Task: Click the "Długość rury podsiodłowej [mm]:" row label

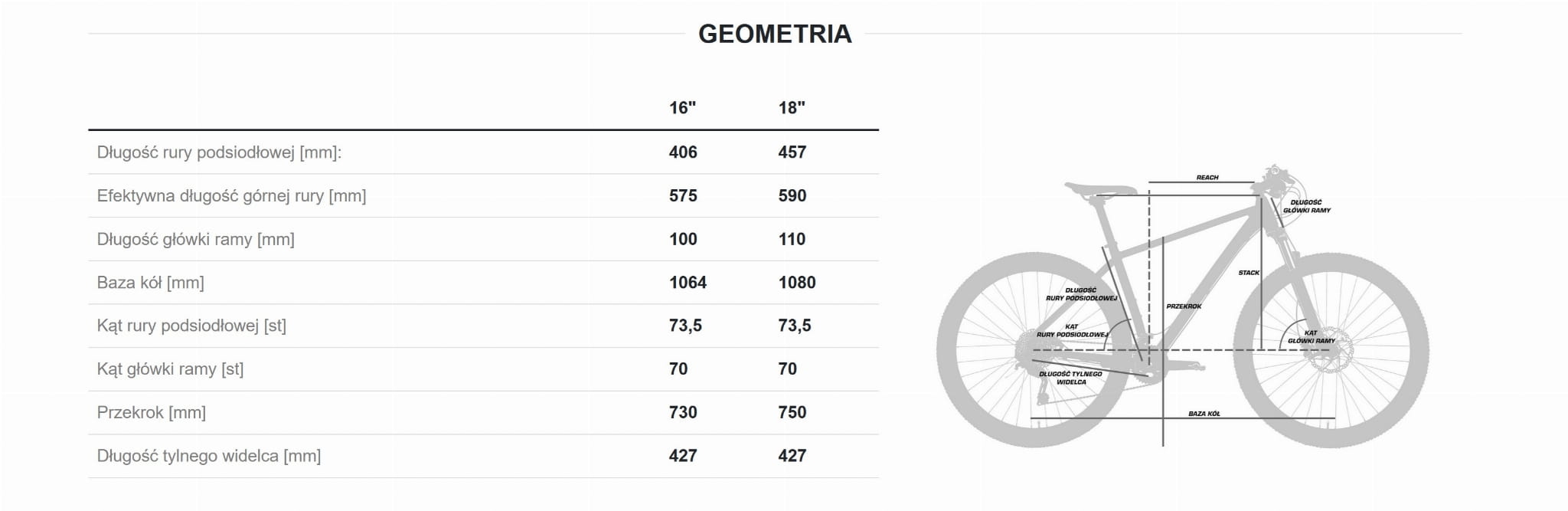Action: coord(219,152)
